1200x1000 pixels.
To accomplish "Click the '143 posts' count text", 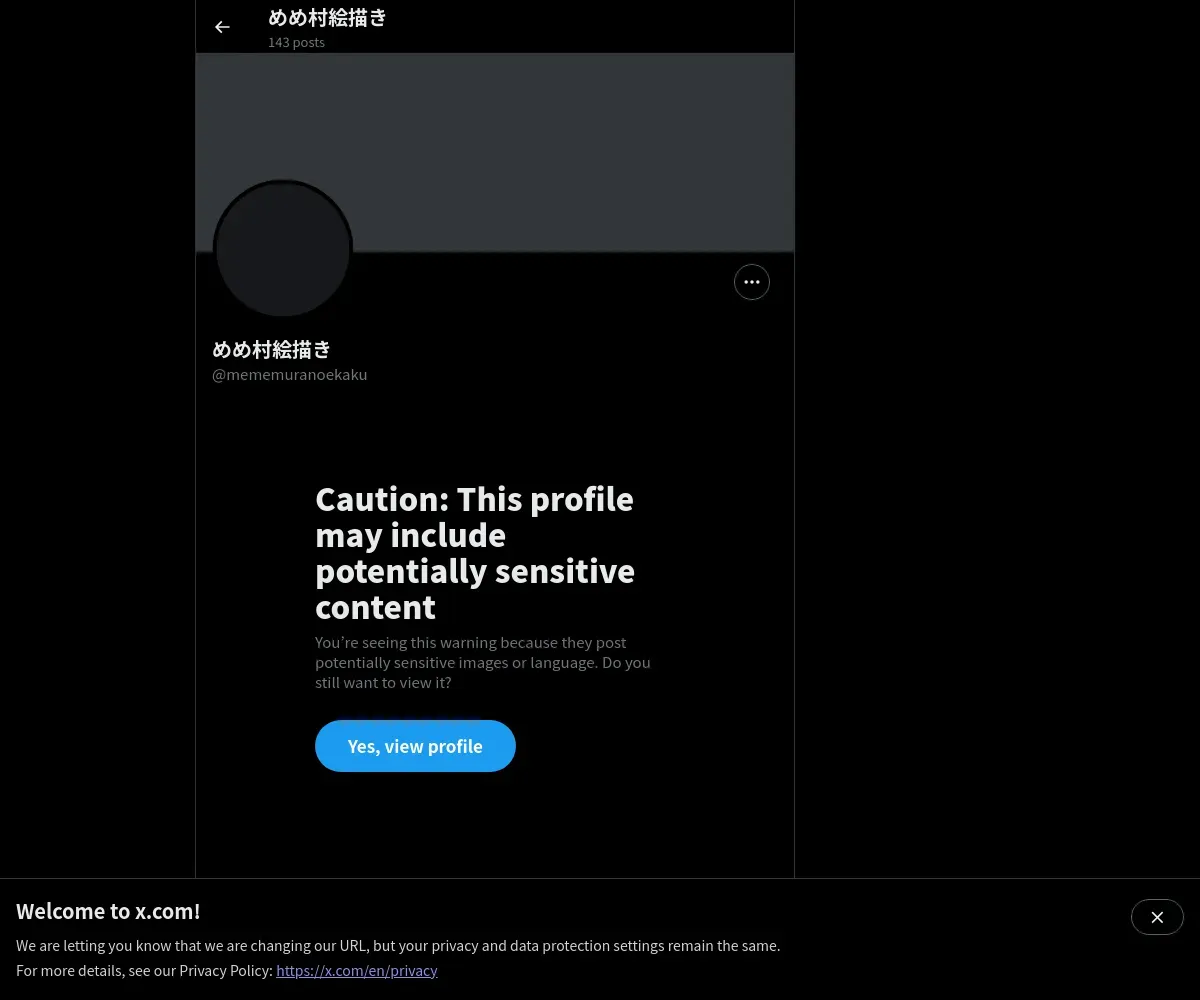I will coord(296,42).
